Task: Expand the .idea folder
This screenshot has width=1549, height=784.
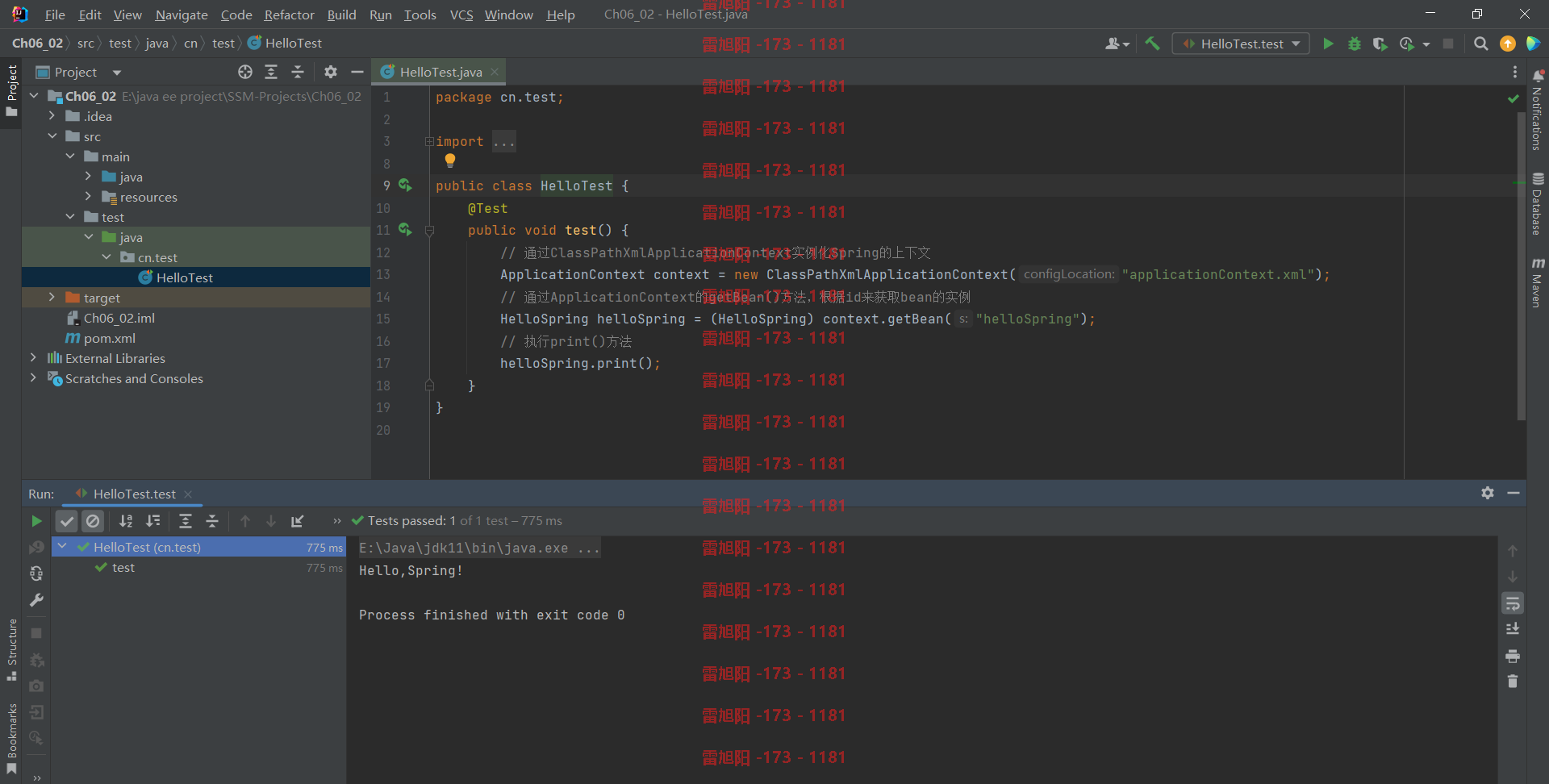Action: point(52,116)
